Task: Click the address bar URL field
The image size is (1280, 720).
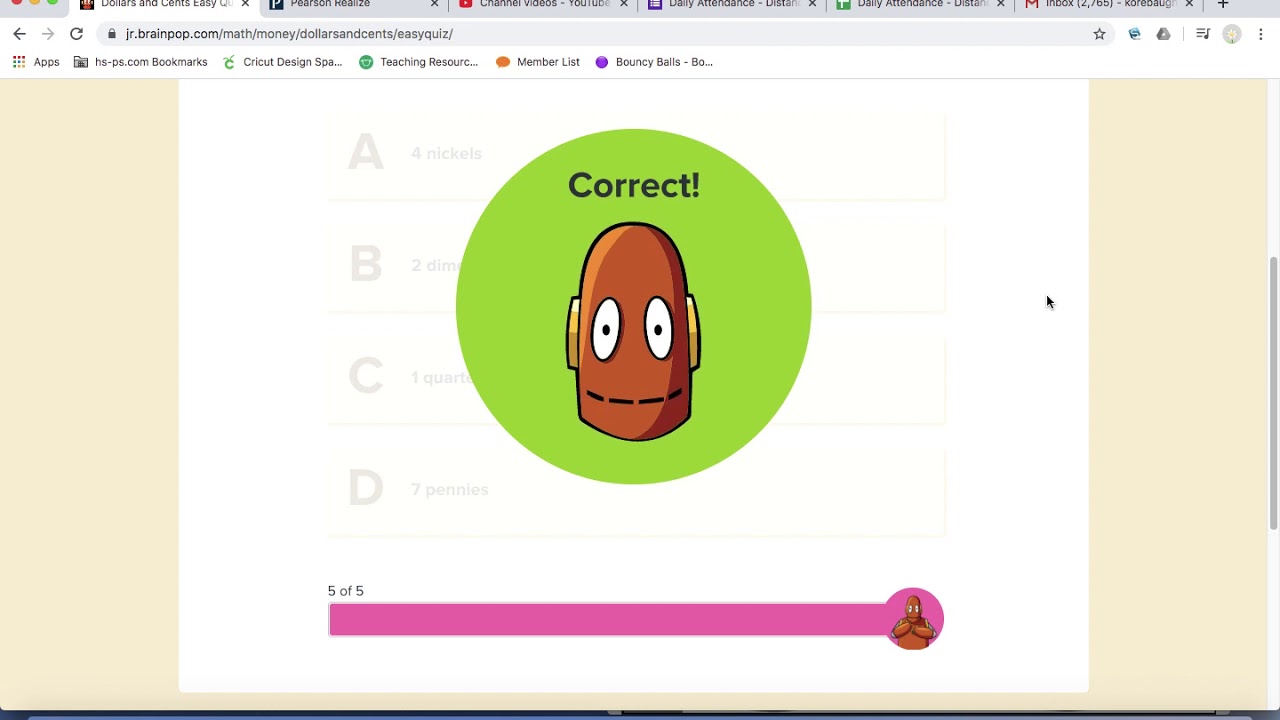Action: coord(600,34)
